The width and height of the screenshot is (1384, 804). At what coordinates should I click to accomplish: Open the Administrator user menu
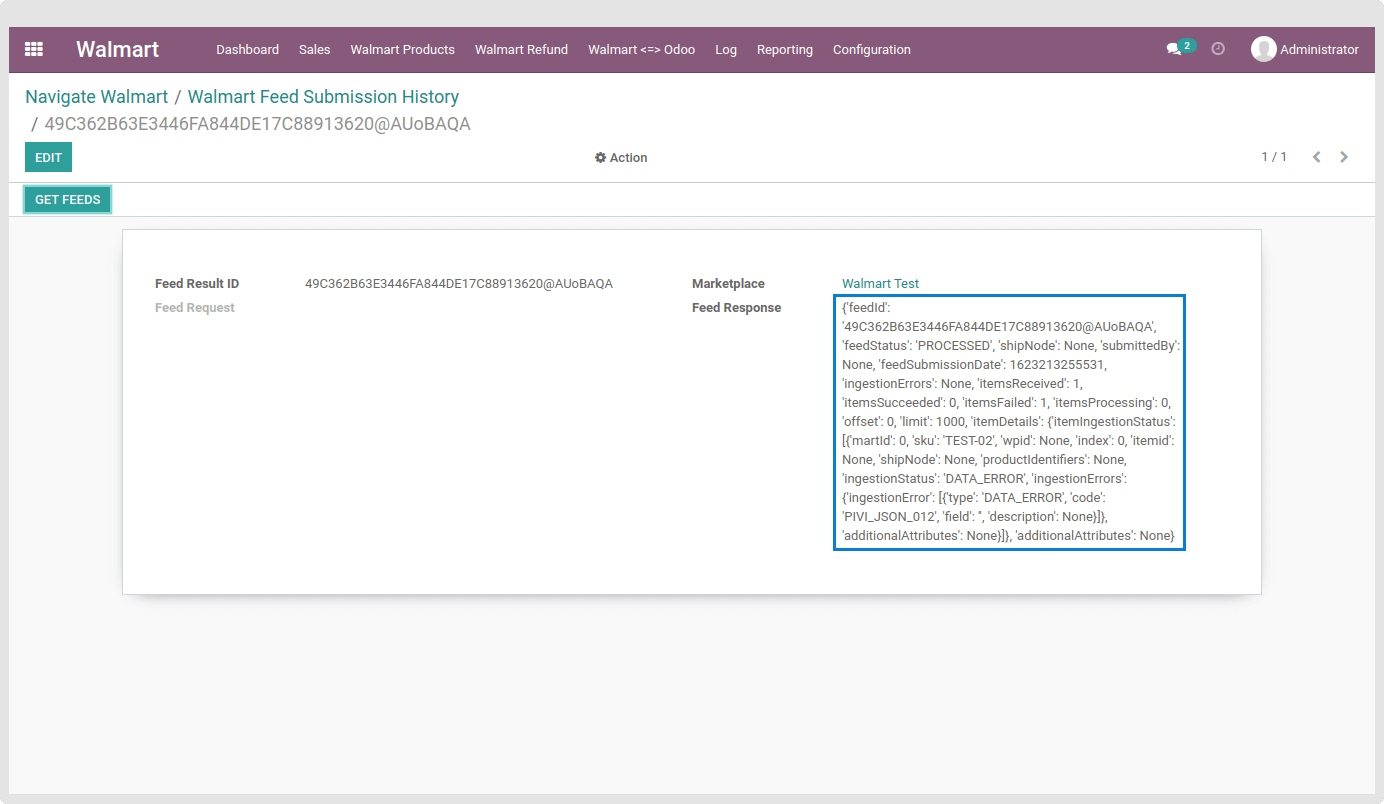coord(1305,49)
